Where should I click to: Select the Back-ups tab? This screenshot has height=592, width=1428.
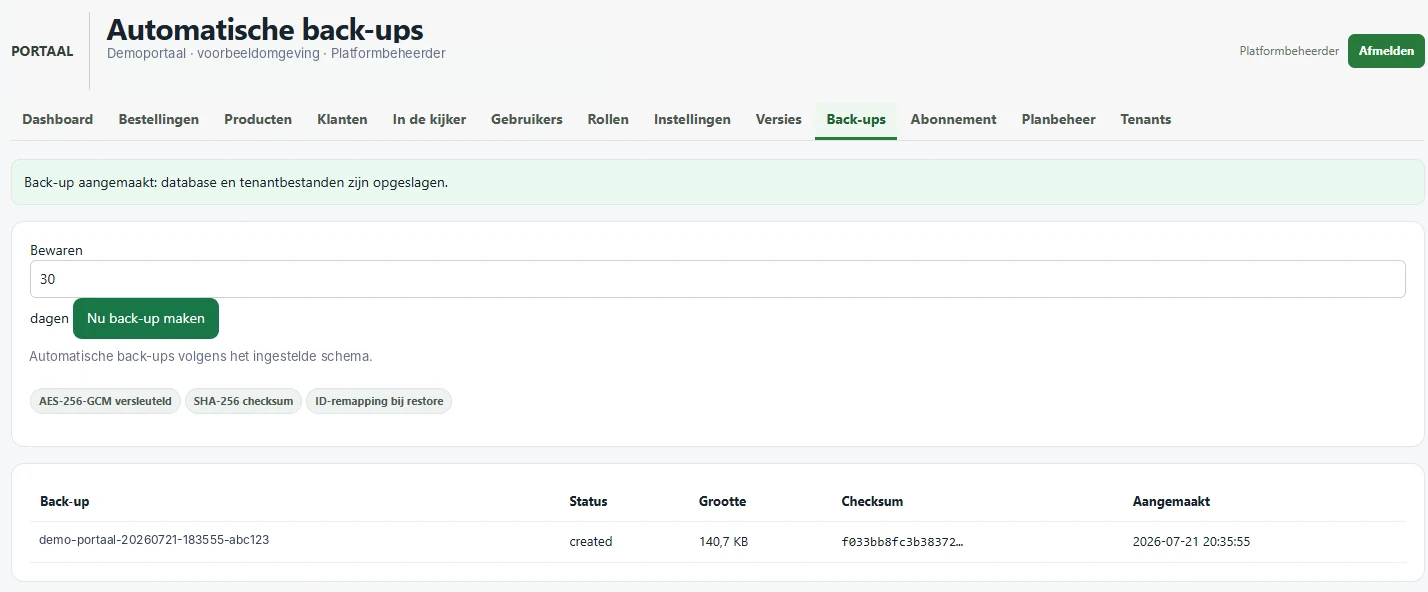[x=856, y=119]
